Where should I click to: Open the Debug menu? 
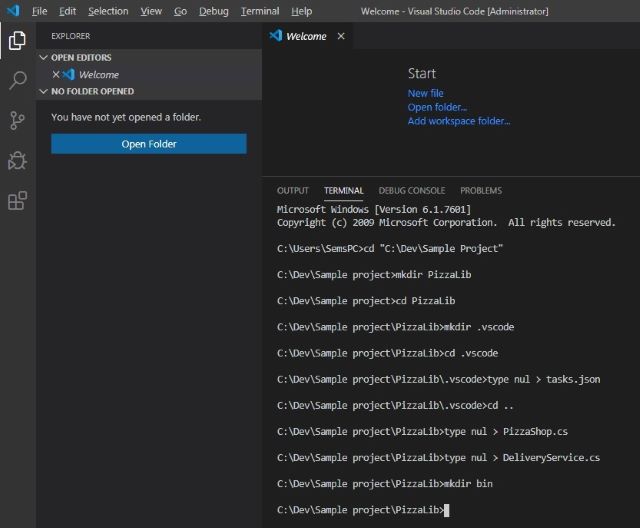[213, 11]
